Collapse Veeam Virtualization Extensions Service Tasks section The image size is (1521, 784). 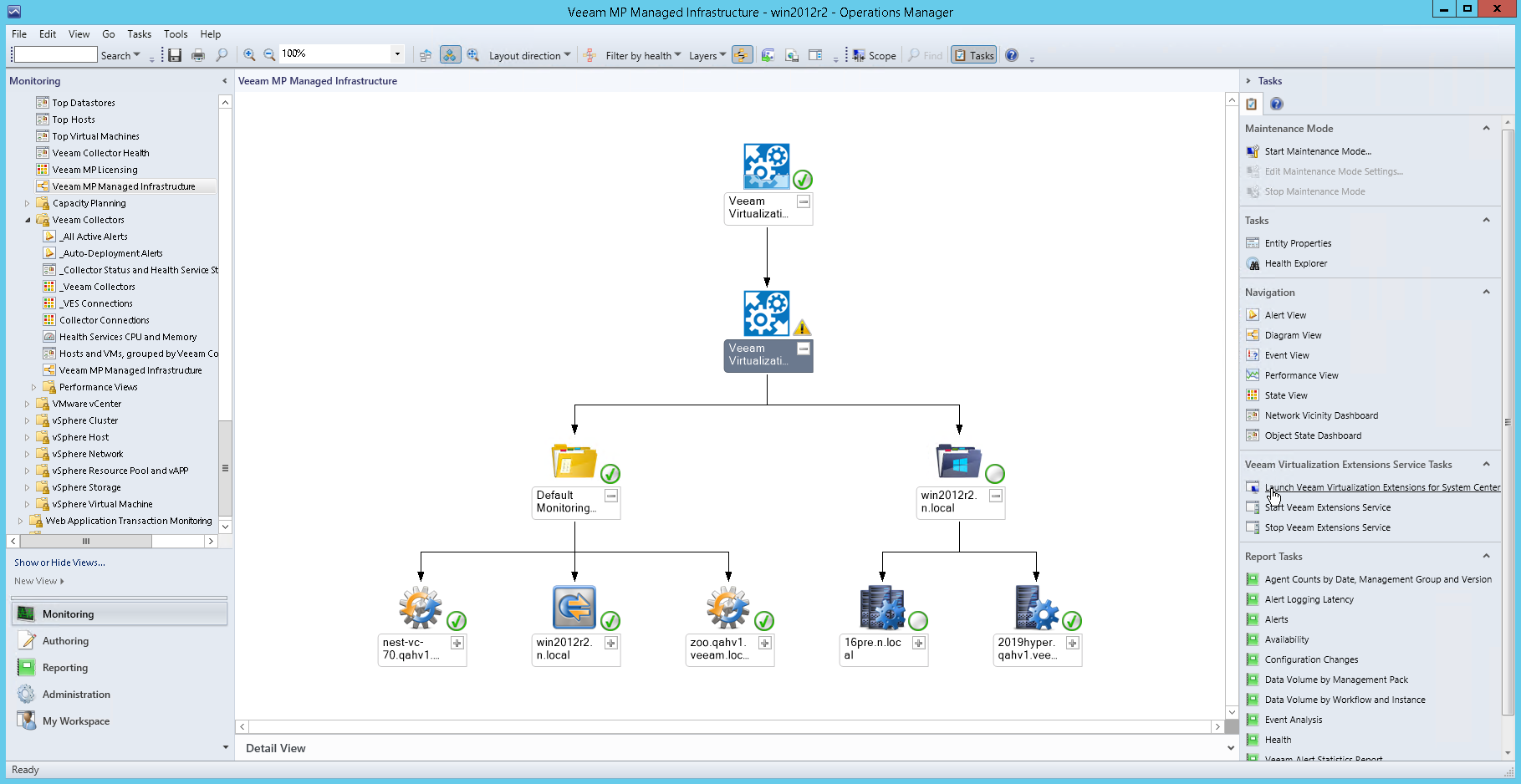1487,464
